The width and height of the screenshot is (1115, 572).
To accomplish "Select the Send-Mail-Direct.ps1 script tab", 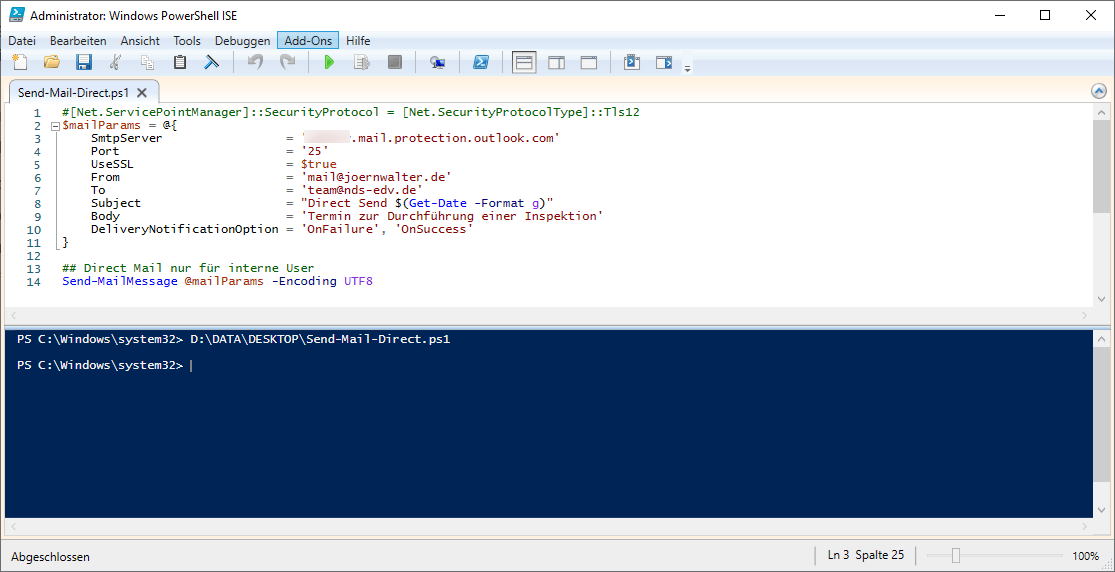I will coord(73,92).
